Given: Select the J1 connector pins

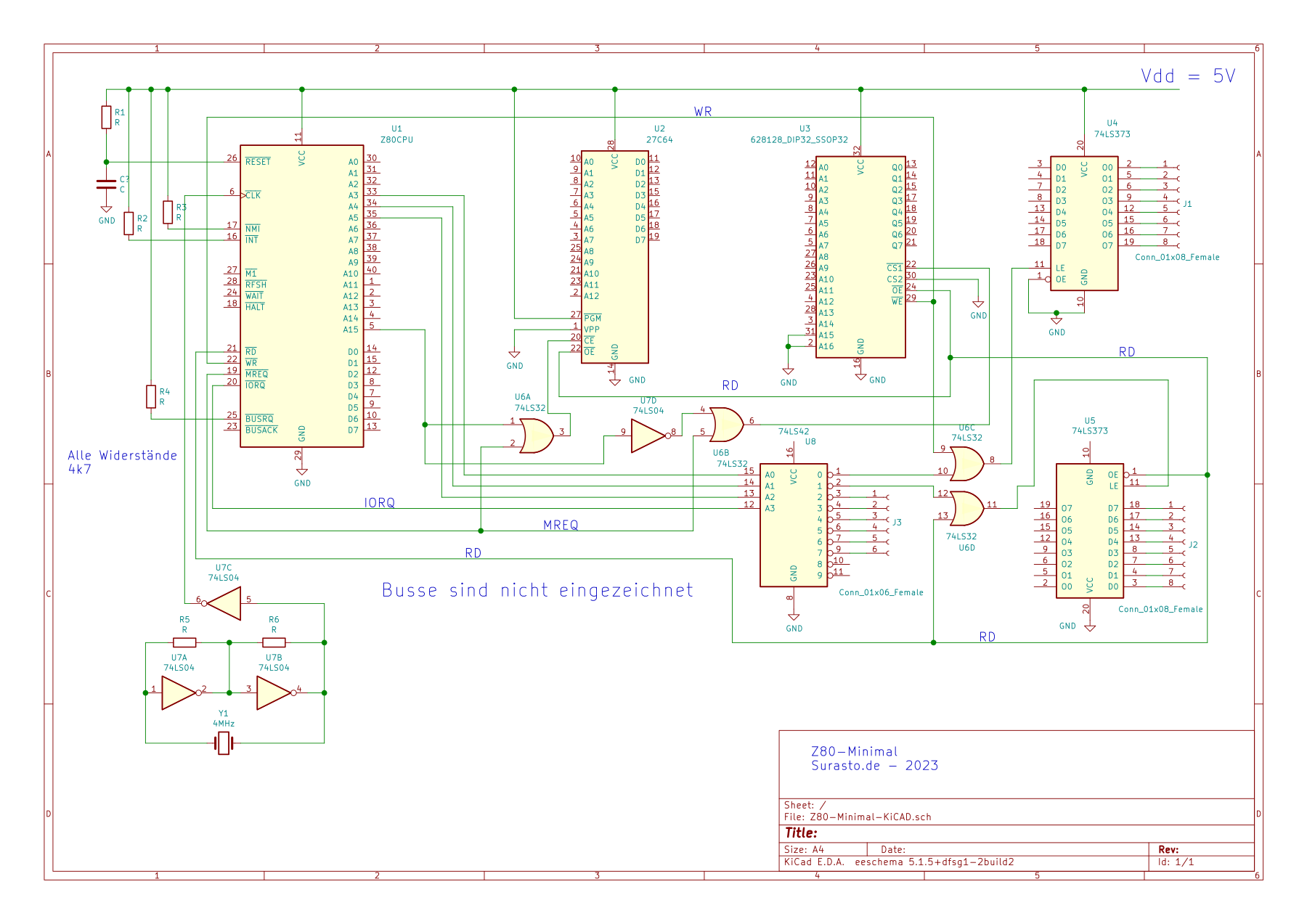Looking at the screenshot, I should tap(1168, 207).
